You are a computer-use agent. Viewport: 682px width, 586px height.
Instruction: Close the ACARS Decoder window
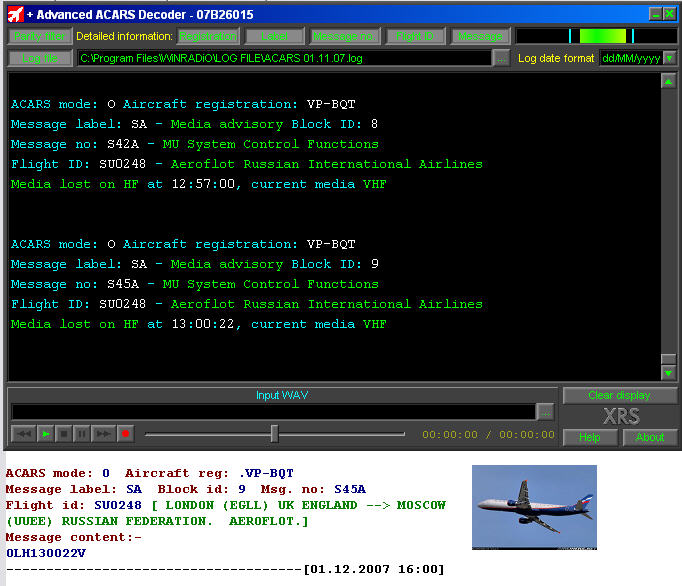[x=669, y=14]
